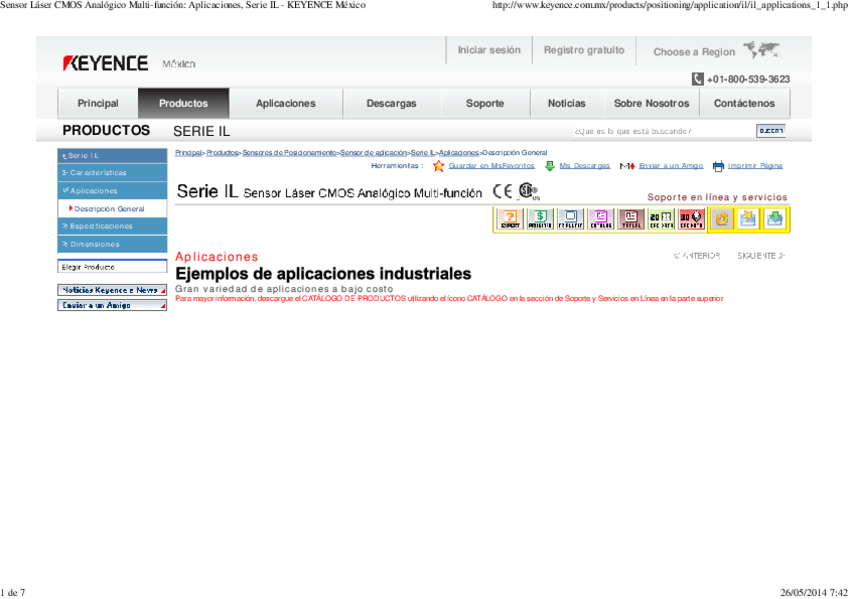Download 2D CAD data icon

(x=661, y=219)
